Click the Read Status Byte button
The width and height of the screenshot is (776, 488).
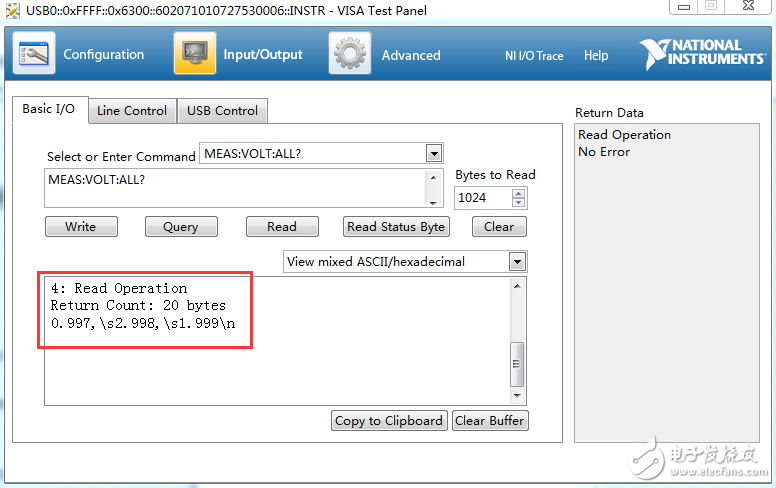(396, 227)
